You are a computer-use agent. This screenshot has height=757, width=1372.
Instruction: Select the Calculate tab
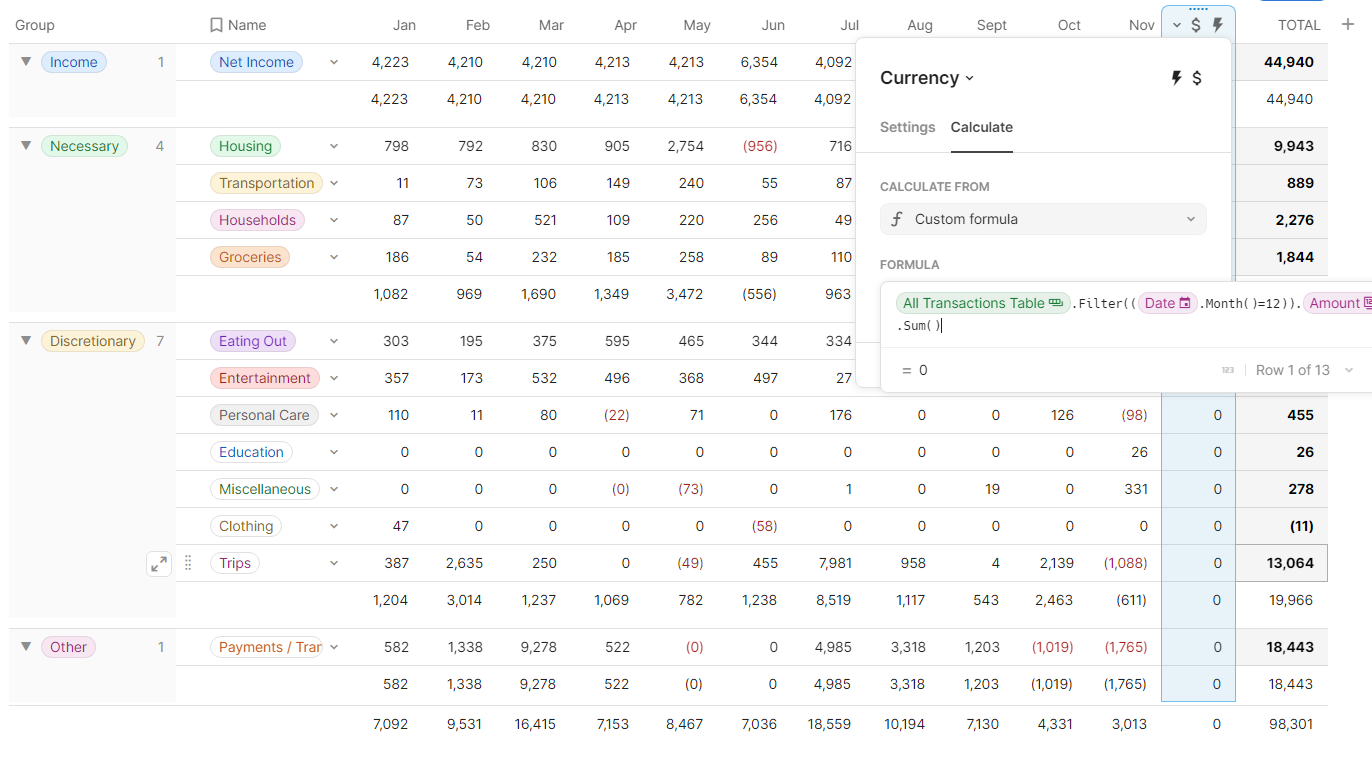(981, 127)
